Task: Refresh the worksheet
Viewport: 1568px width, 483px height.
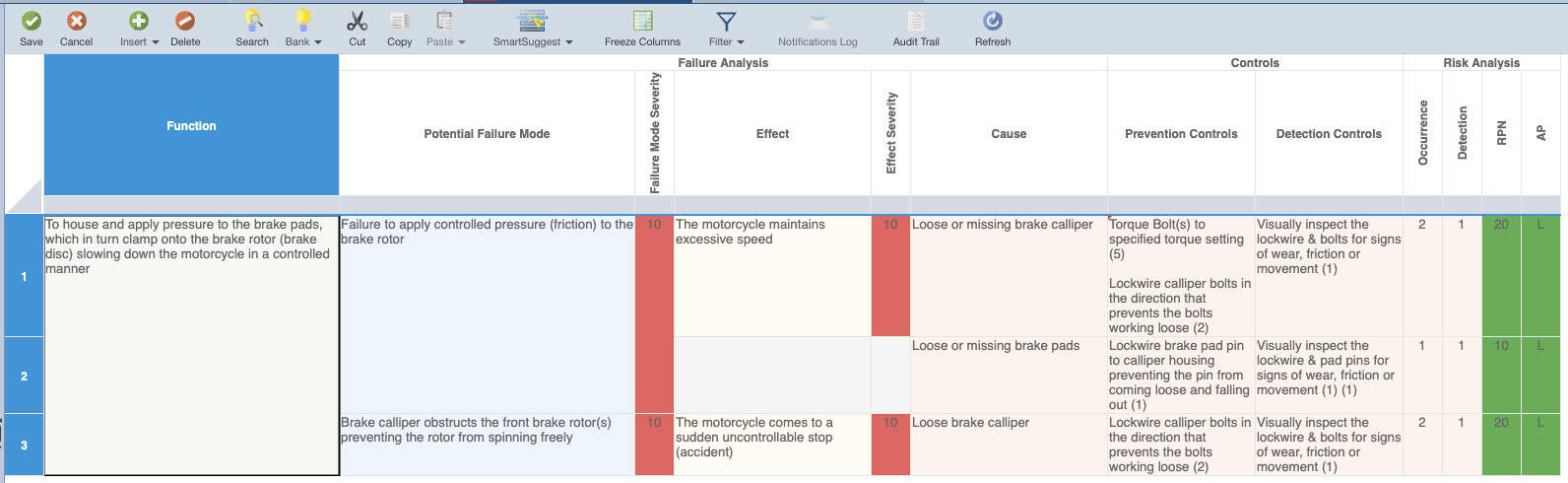Action: pos(992,21)
